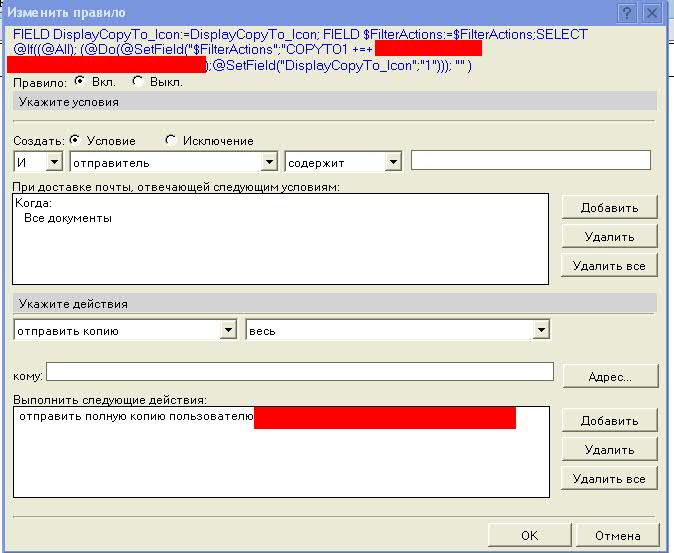Choose the Условие radio option
Image resolution: width=674 pixels, height=553 pixels.
[75, 141]
